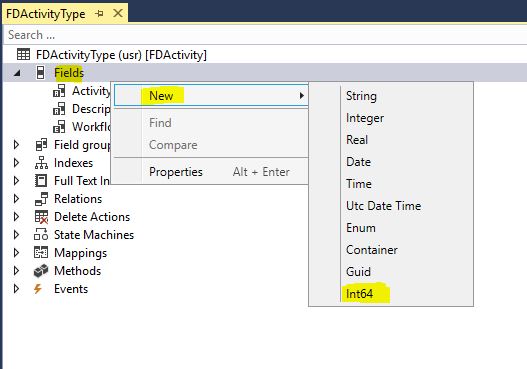Close the FDActivityType tab

(x=118, y=13)
